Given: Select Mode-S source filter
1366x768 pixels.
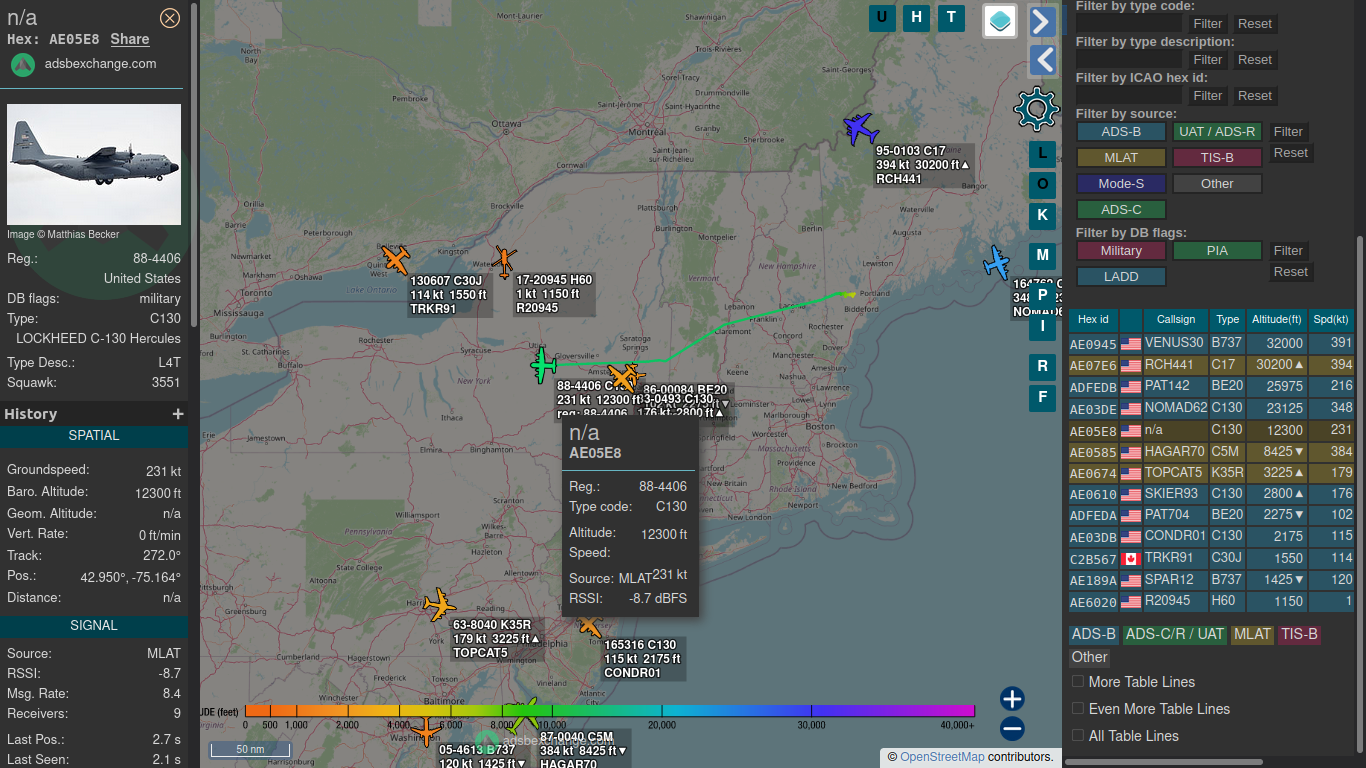Looking at the screenshot, I should tap(1121, 183).
